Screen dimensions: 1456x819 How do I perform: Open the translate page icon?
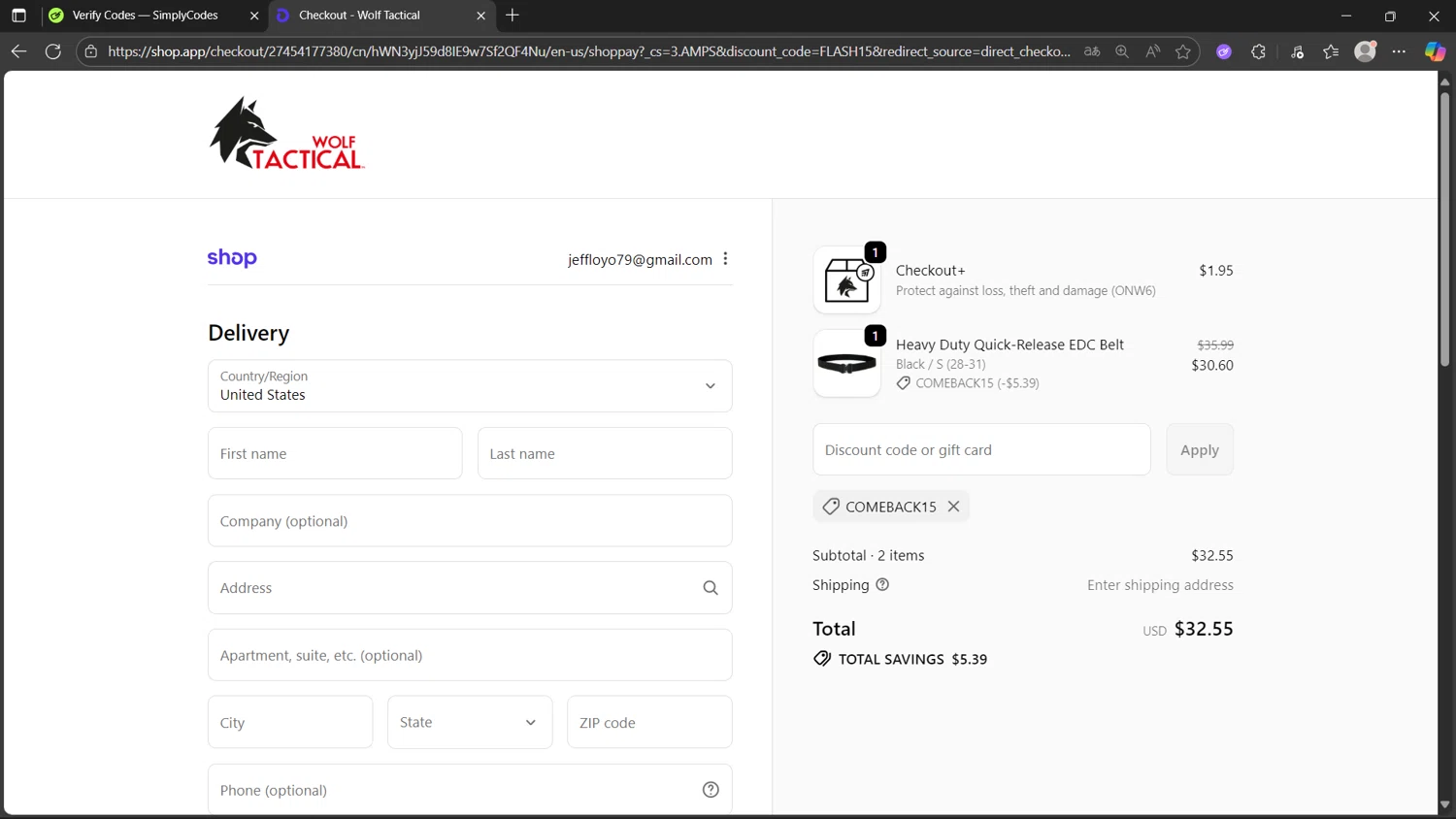[x=1092, y=51]
